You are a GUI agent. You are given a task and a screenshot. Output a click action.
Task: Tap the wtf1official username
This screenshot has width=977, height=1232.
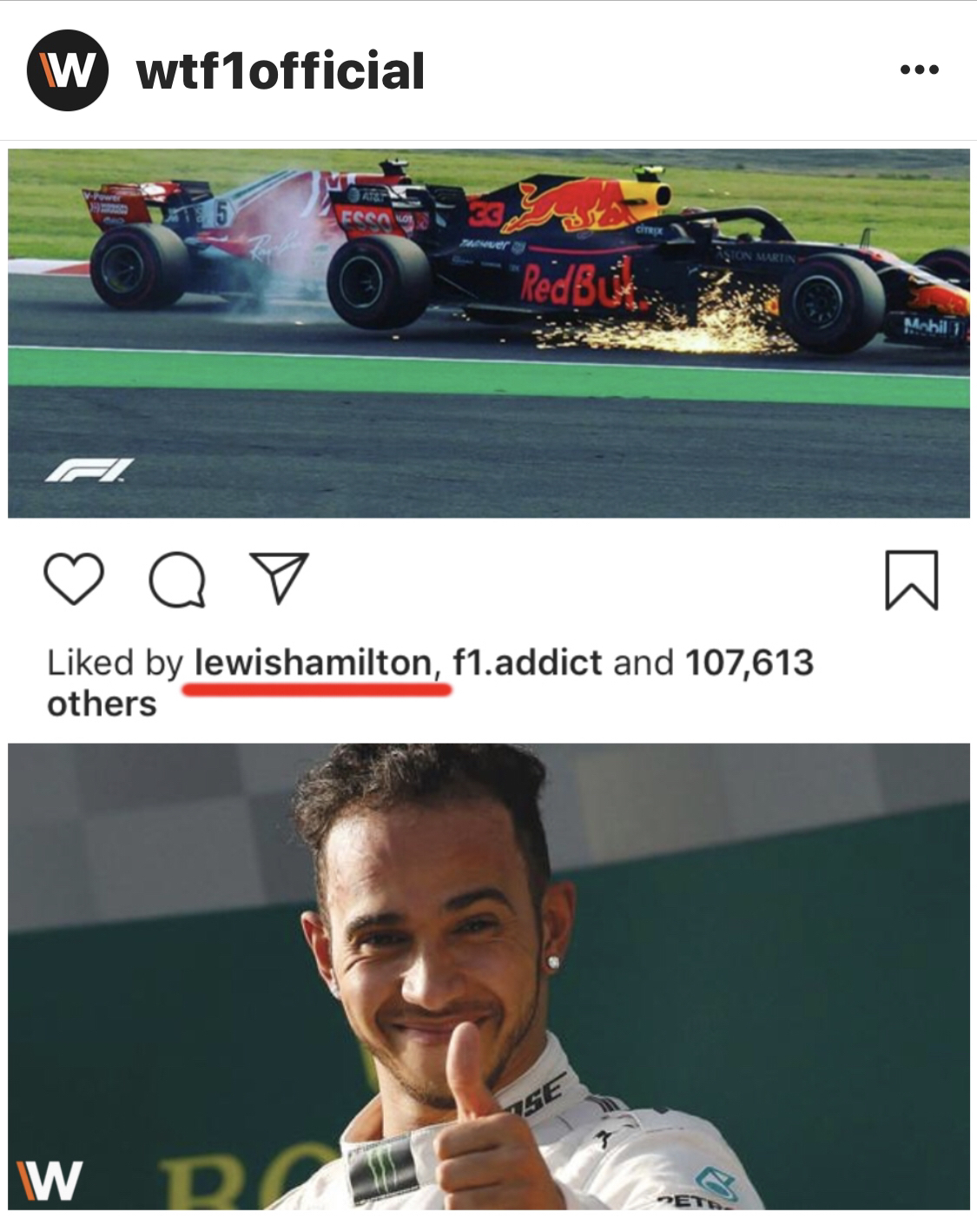tap(281, 71)
